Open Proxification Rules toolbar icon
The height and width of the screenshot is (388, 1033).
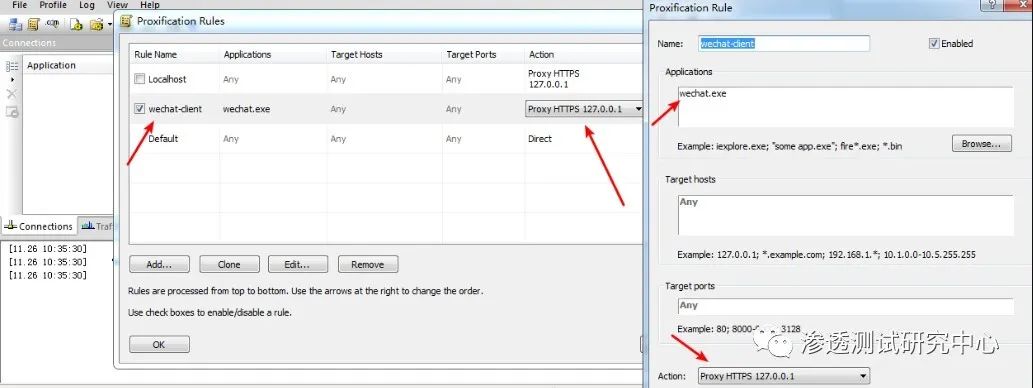coord(34,24)
